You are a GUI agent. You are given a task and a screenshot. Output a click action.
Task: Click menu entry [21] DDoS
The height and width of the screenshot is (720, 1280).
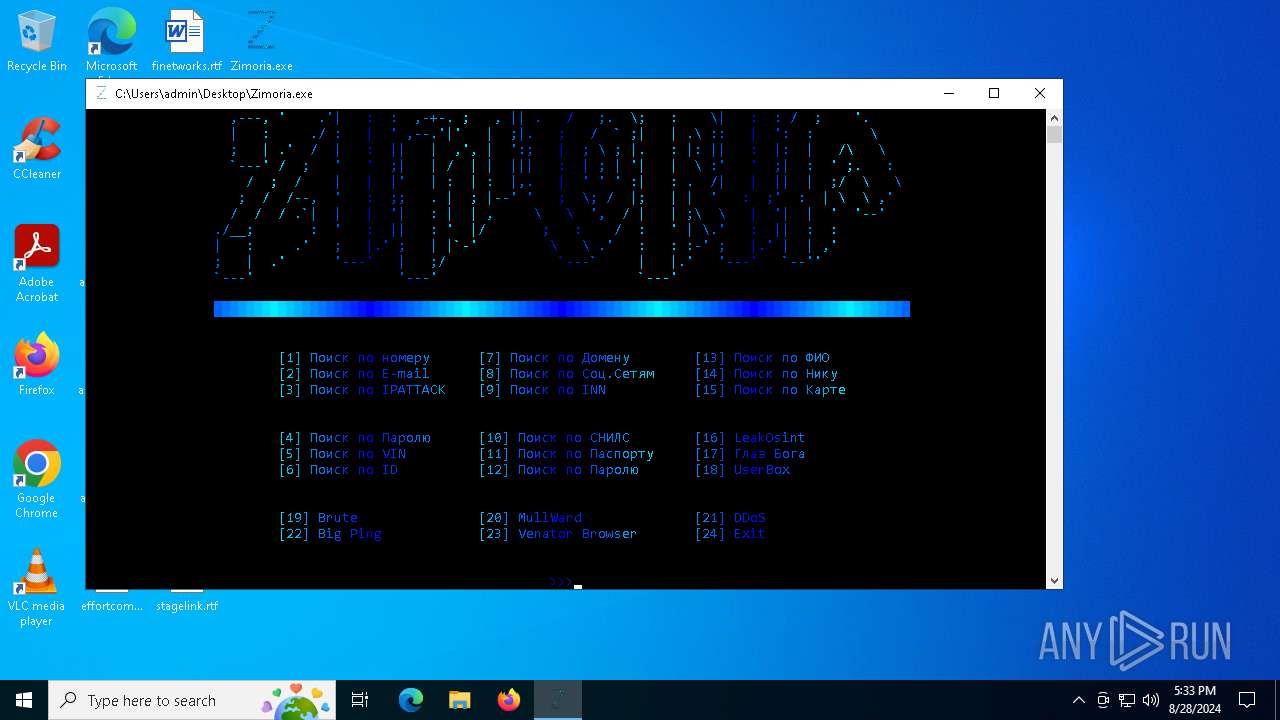730,517
